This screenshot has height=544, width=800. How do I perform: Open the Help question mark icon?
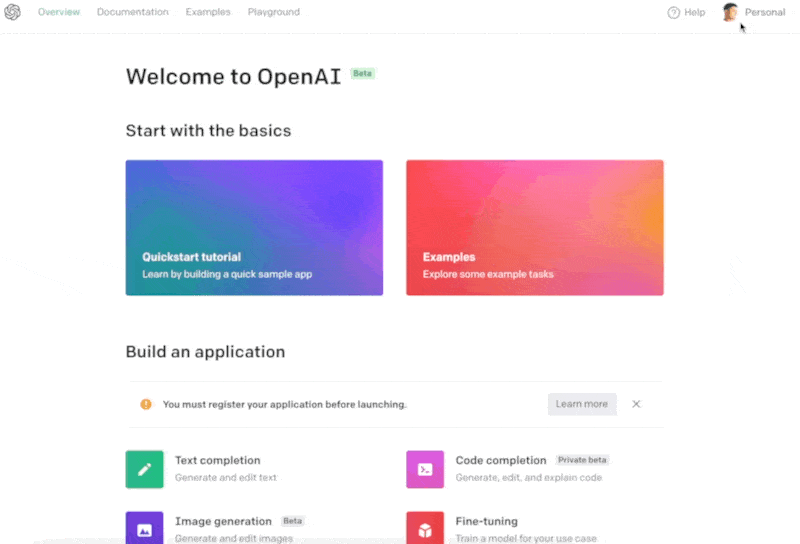673,12
